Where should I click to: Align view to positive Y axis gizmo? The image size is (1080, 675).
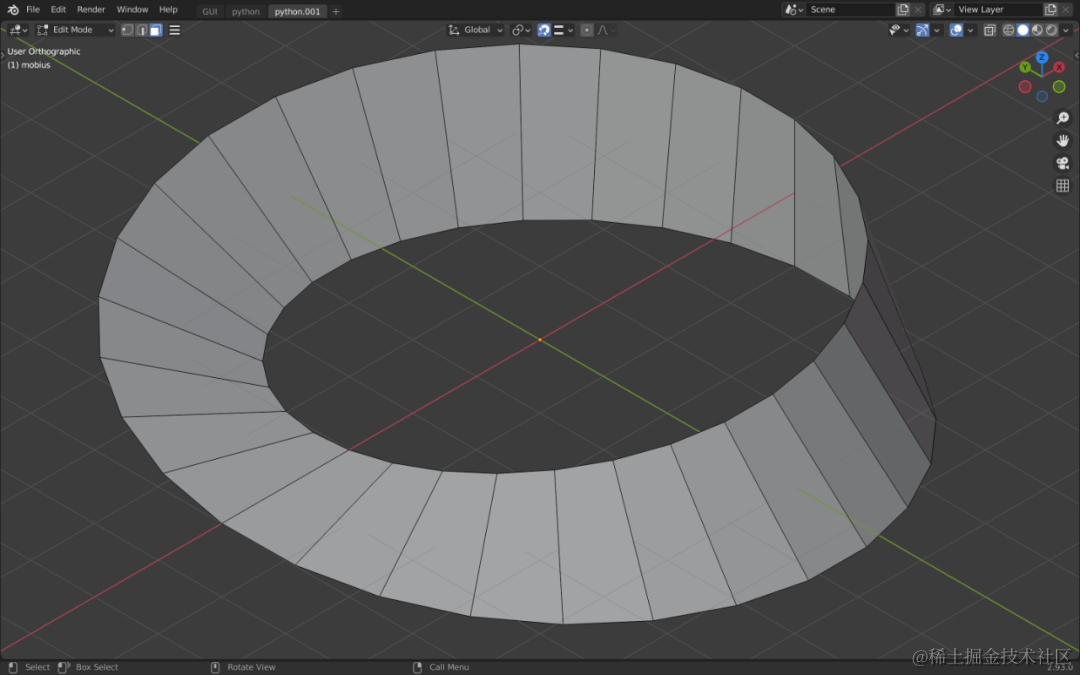coord(1025,67)
